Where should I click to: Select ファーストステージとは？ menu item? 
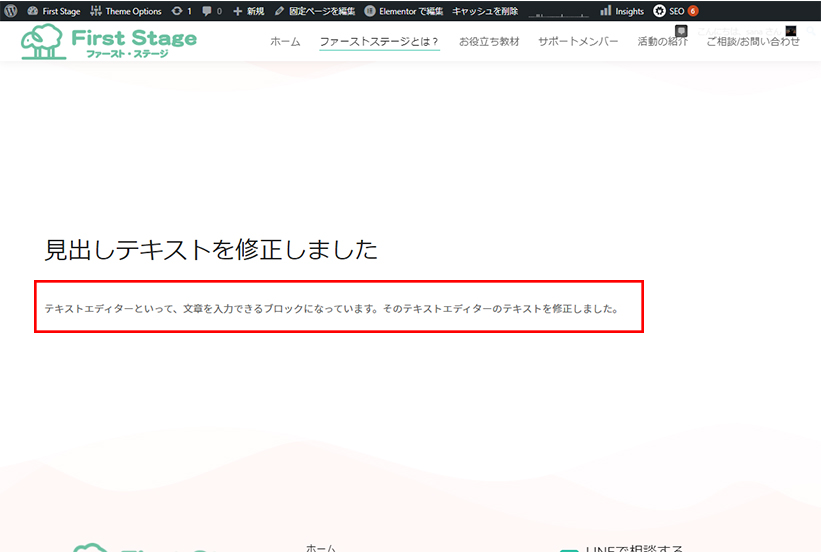click(x=379, y=42)
